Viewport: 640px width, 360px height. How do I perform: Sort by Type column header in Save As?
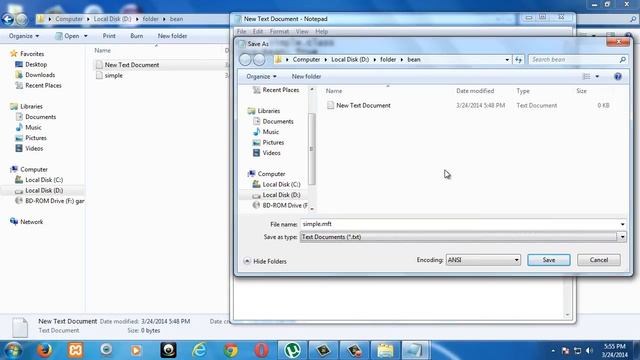(523, 91)
